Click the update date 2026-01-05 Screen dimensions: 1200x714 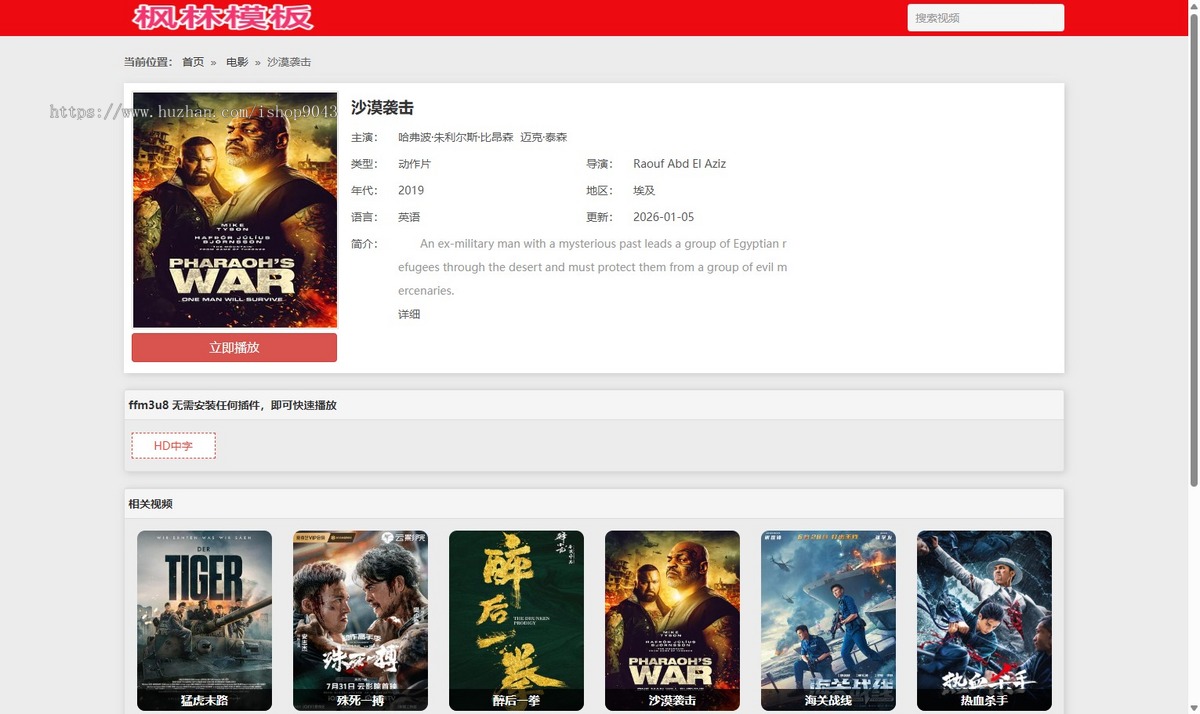point(664,217)
